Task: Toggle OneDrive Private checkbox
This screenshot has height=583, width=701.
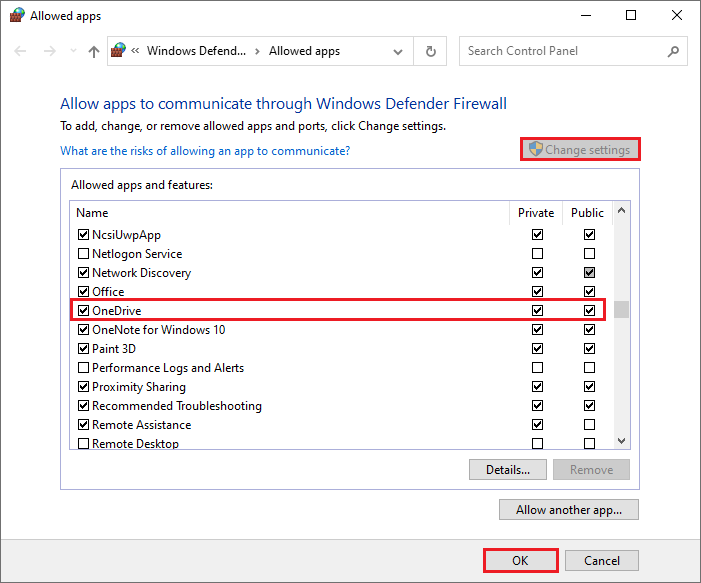Action: click(x=537, y=310)
